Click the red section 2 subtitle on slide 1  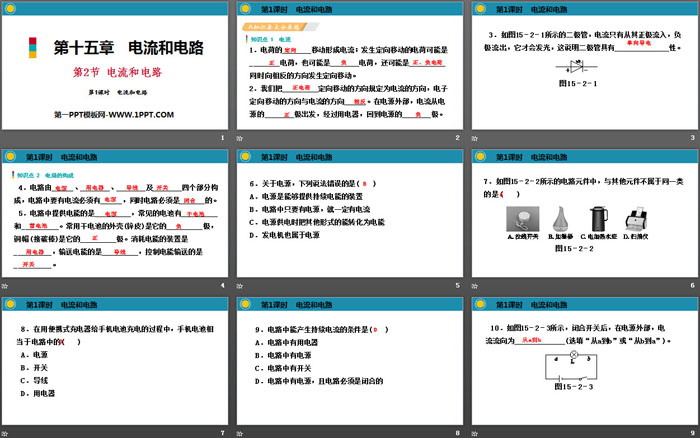(118, 73)
